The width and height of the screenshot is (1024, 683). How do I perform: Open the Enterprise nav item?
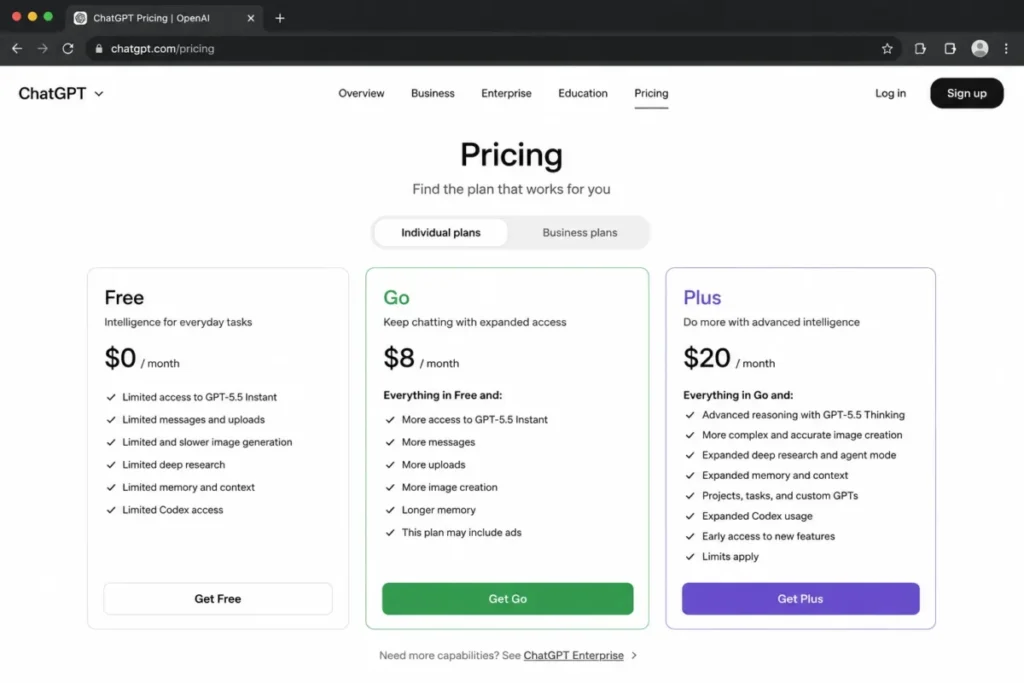[506, 93]
